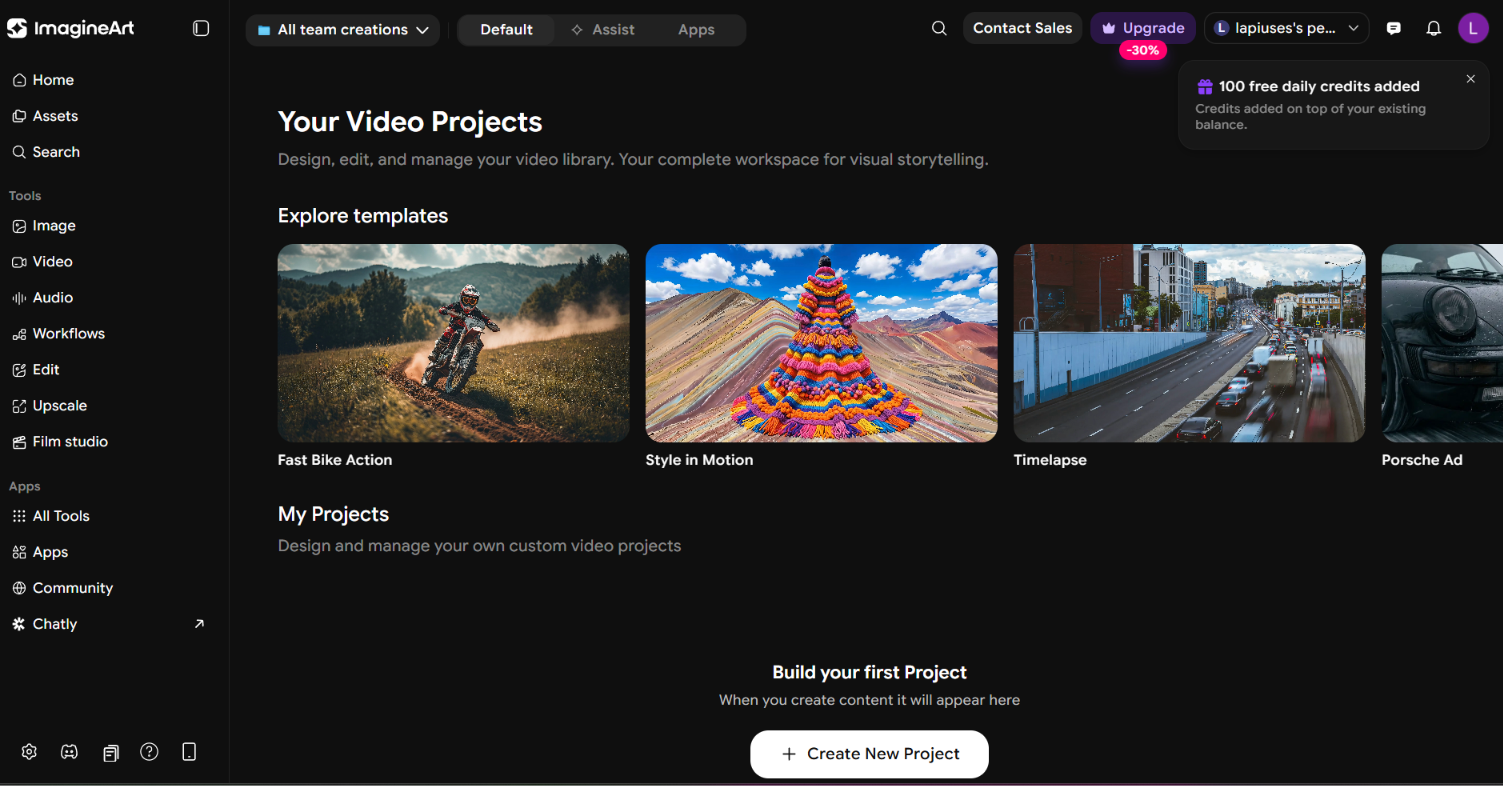Screen dimensions: 1503x786
Task: Open the Audio tool
Action: (x=42, y=298)
